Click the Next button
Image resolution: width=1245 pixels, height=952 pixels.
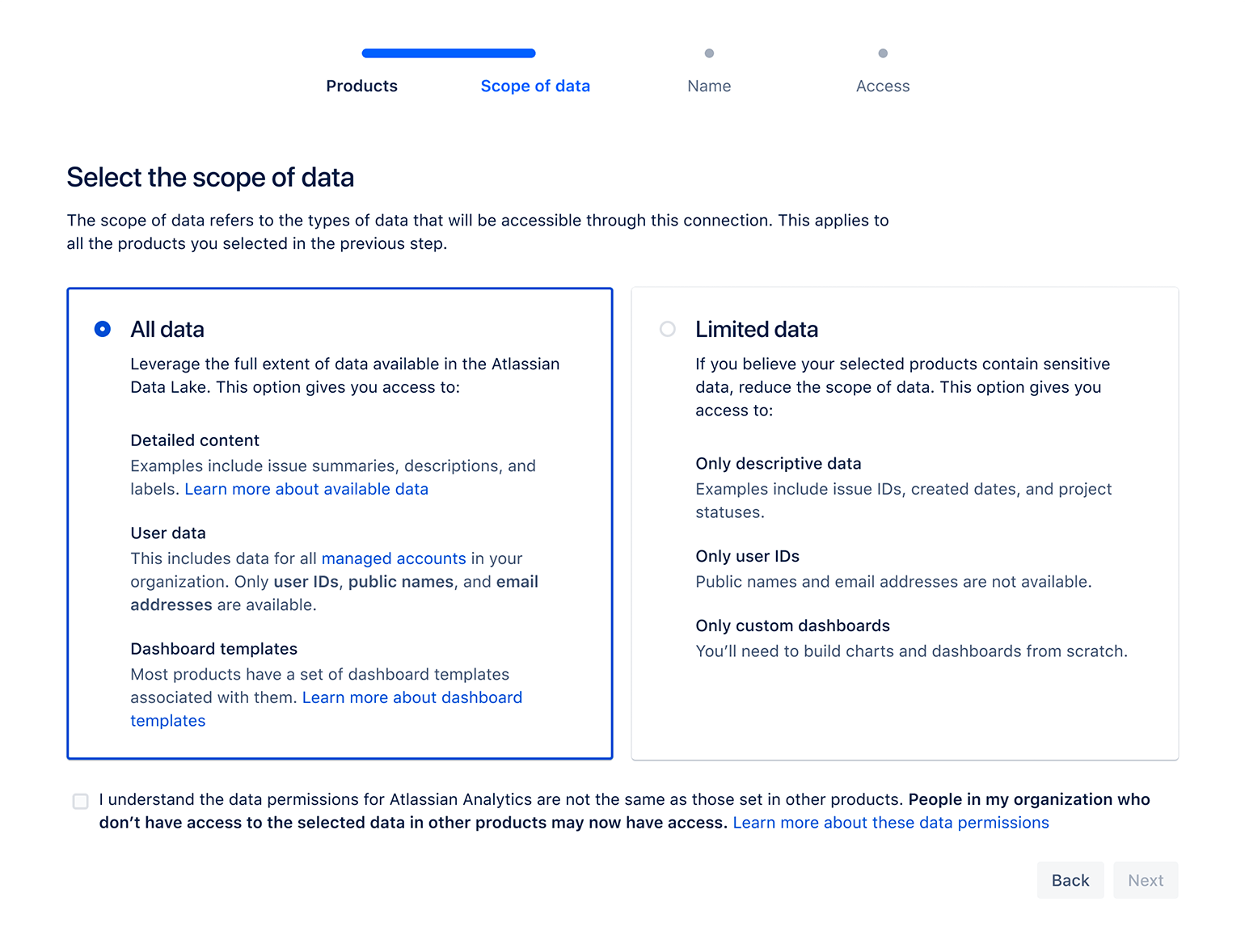1146,880
